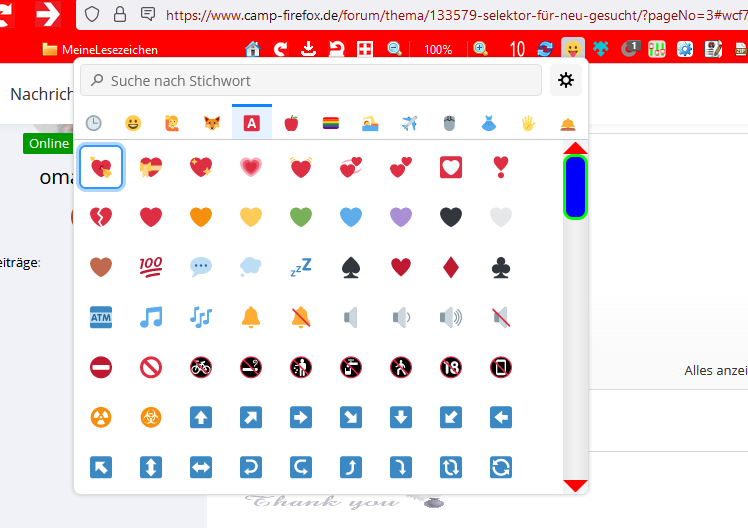748x528 pixels.
Task: Pick the heart exclamation mark emoji
Action: click(x=501, y=167)
